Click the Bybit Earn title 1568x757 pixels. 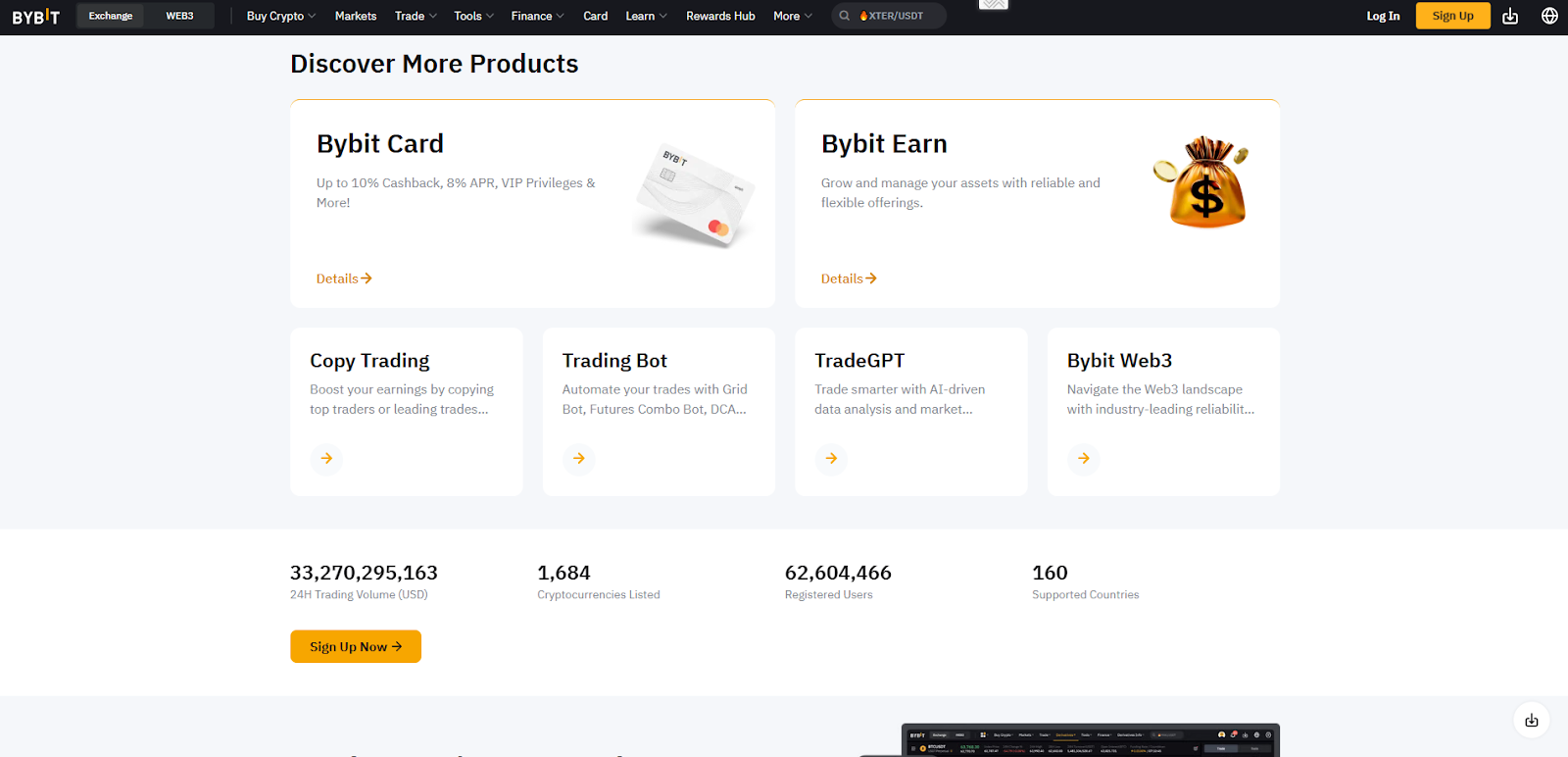(x=884, y=143)
